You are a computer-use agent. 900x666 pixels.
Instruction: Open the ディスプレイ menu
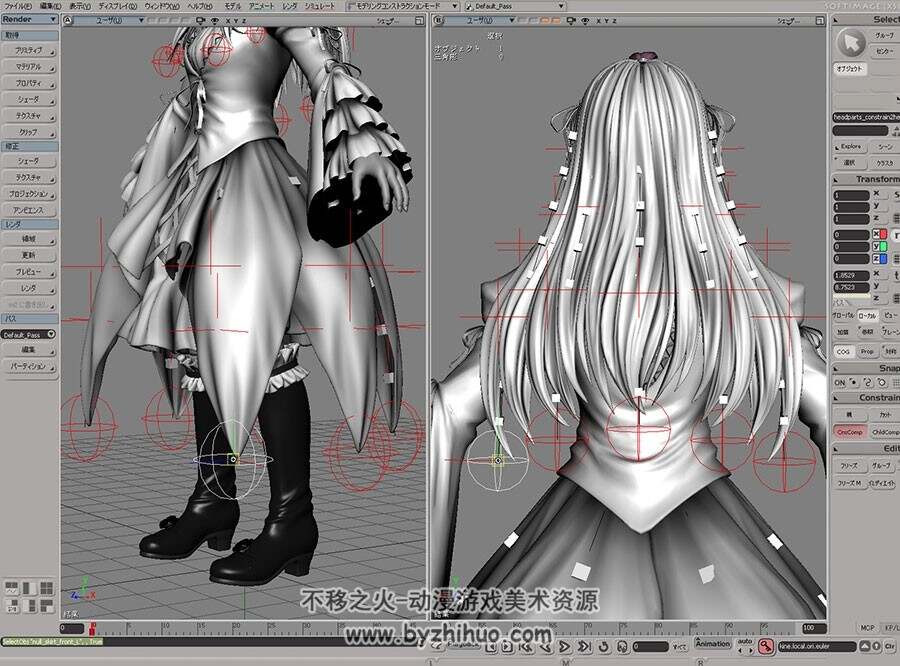(x=117, y=6)
